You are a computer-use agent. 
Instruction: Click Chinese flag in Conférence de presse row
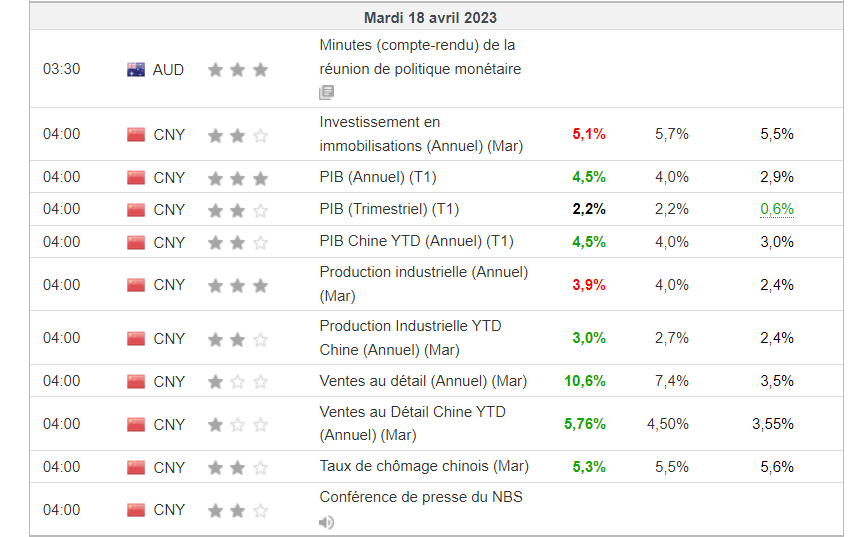(x=136, y=510)
